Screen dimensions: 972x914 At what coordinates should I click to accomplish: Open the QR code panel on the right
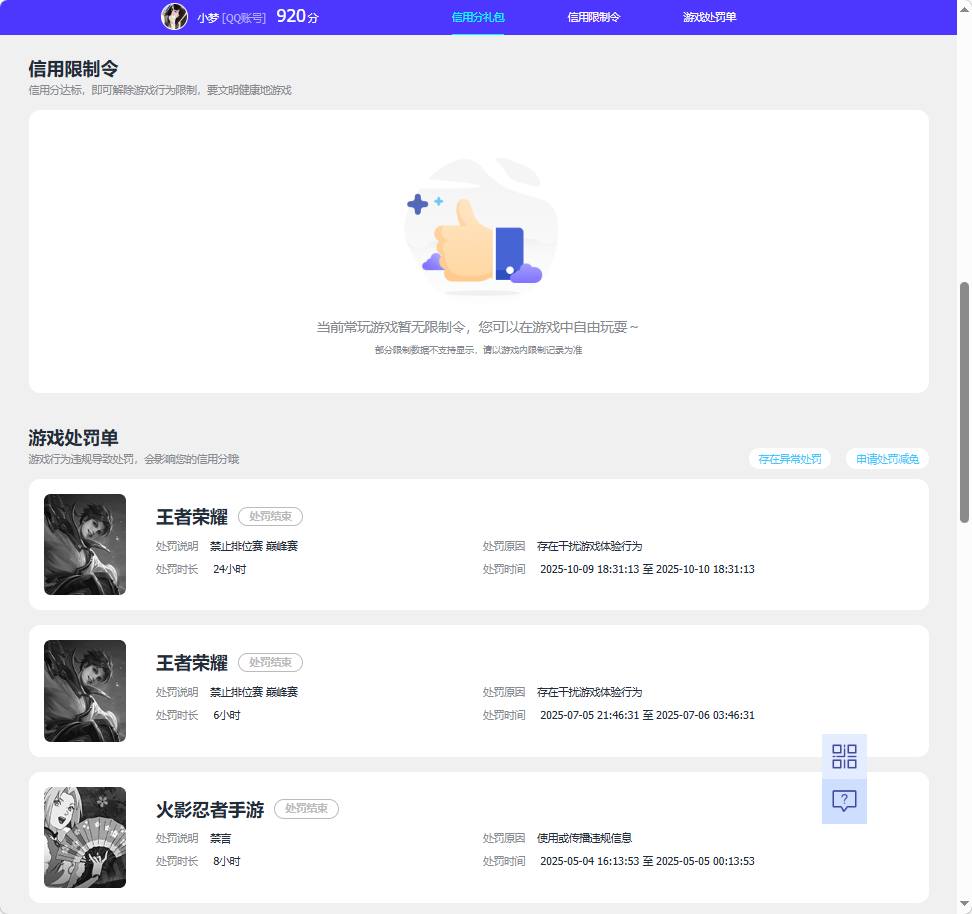(x=845, y=757)
